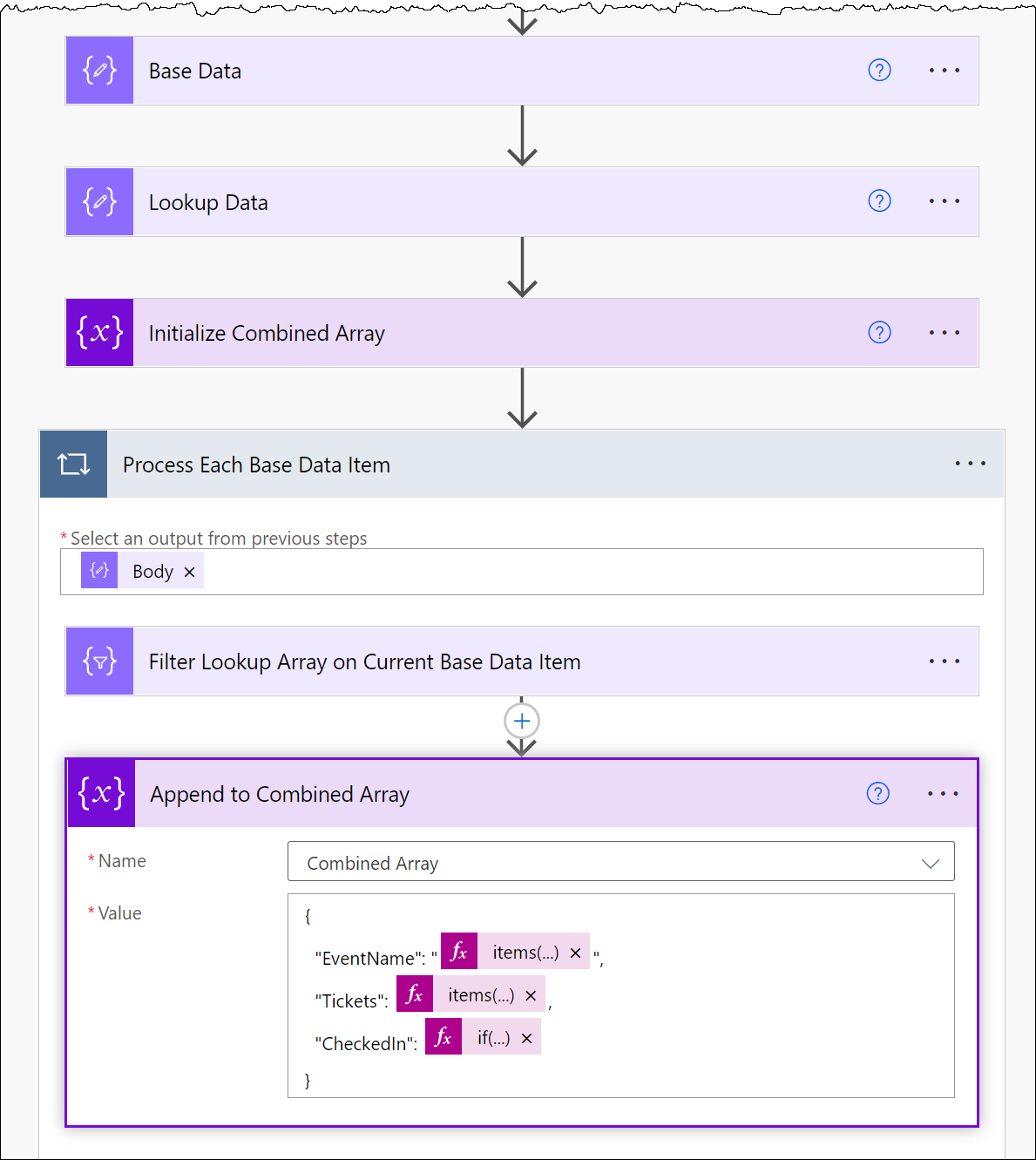This screenshot has height=1160, width=1036.
Task: Open Filter Lookup Array action options menu
Action: pos(945,661)
